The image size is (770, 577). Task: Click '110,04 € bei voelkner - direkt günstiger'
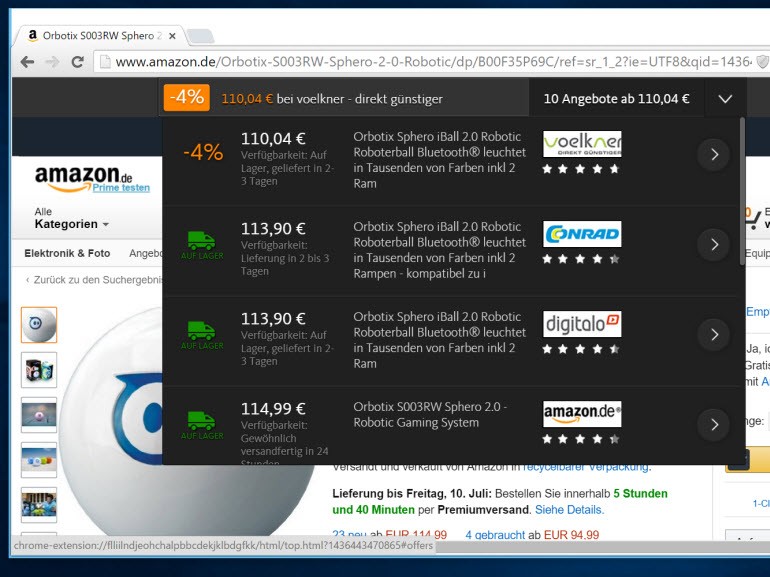[332, 99]
